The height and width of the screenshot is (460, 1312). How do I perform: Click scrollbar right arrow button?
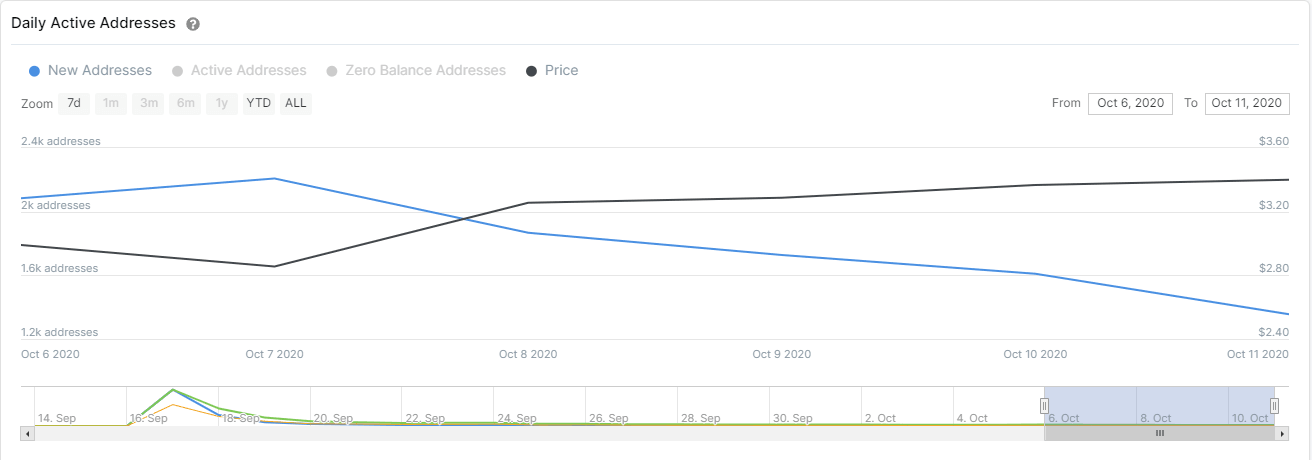1282,434
